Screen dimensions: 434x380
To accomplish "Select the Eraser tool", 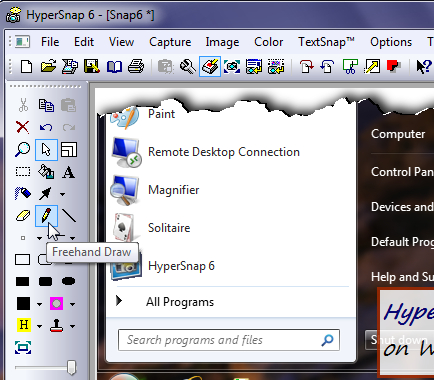I will pos(23,216).
